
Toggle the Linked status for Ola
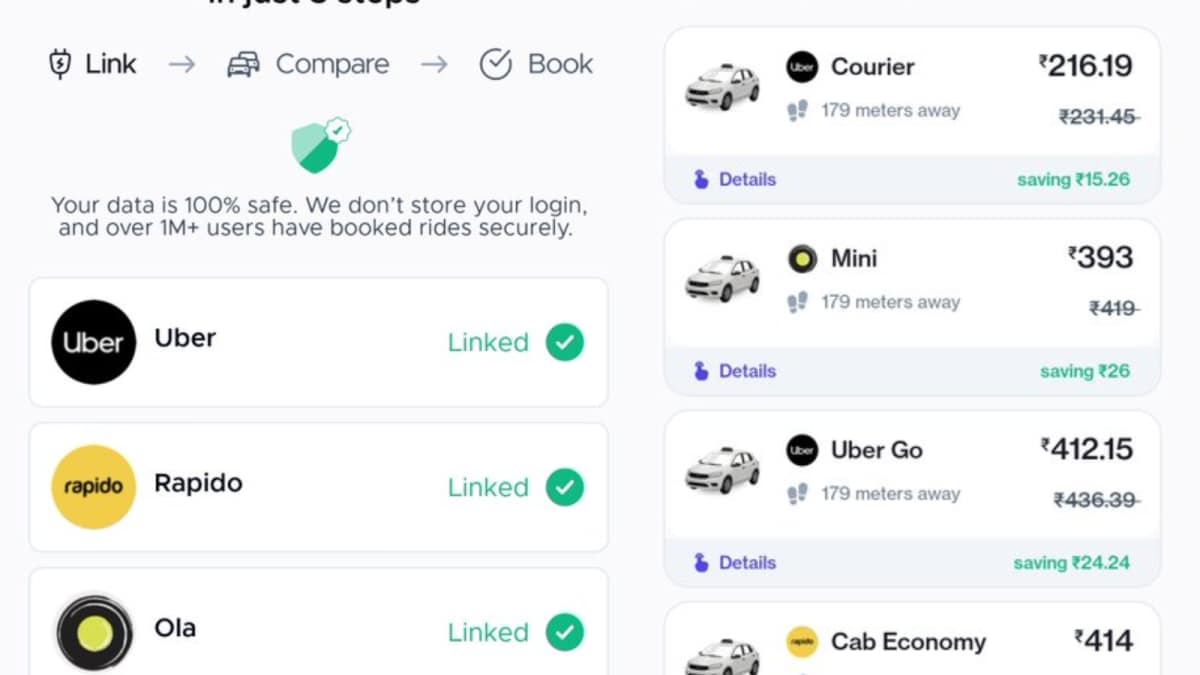(564, 632)
